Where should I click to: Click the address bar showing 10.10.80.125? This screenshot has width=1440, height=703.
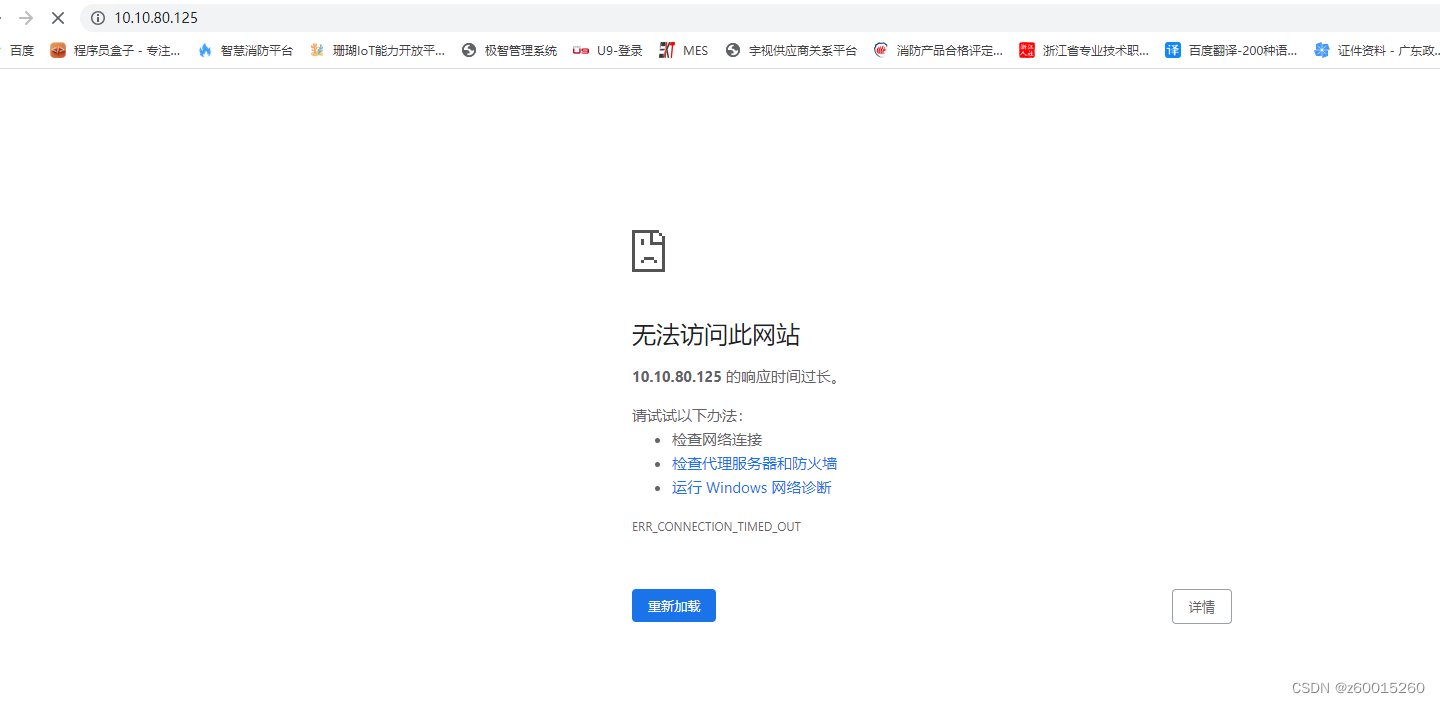760,18
